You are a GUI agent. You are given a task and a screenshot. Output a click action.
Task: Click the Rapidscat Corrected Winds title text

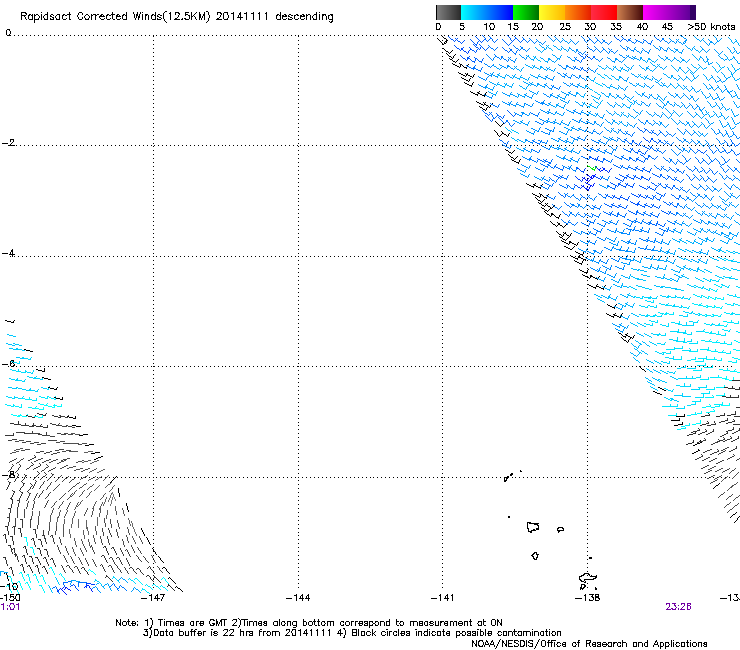(177, 17)
